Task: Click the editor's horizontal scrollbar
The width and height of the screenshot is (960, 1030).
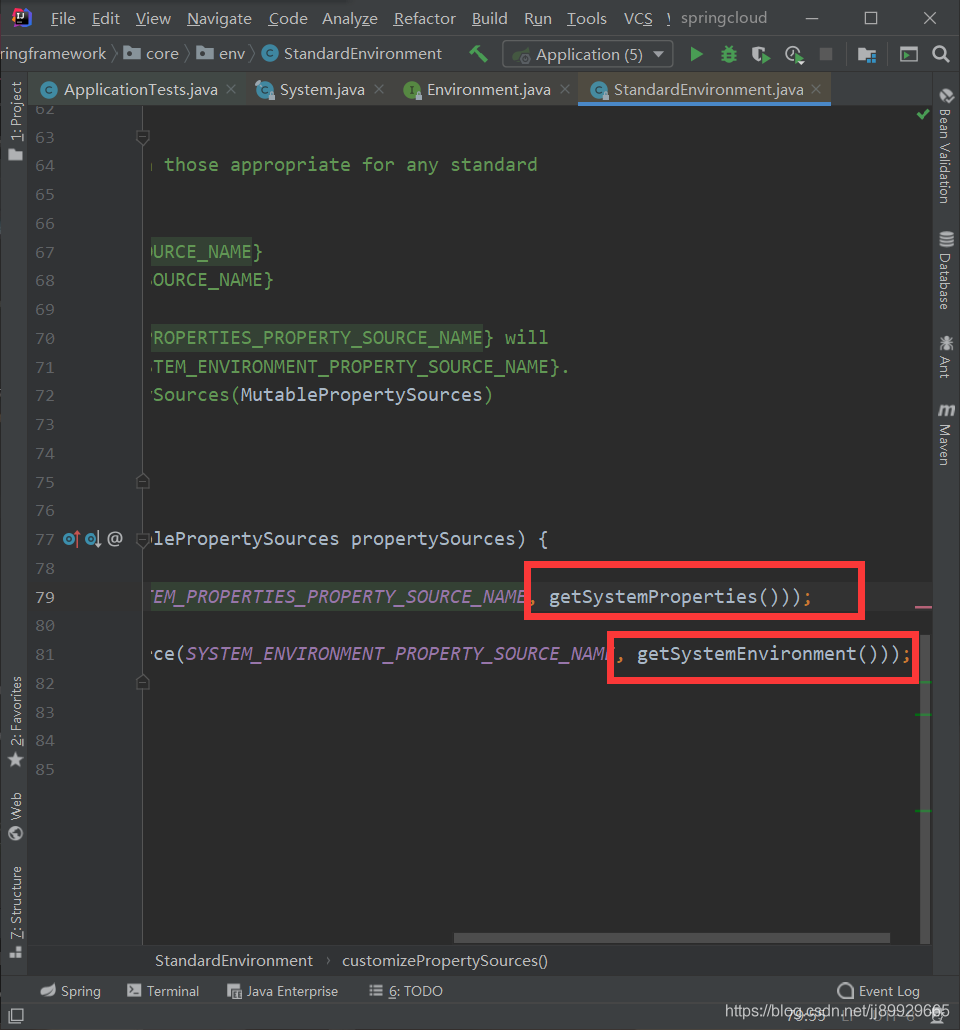Action: [x=672, y=937]
